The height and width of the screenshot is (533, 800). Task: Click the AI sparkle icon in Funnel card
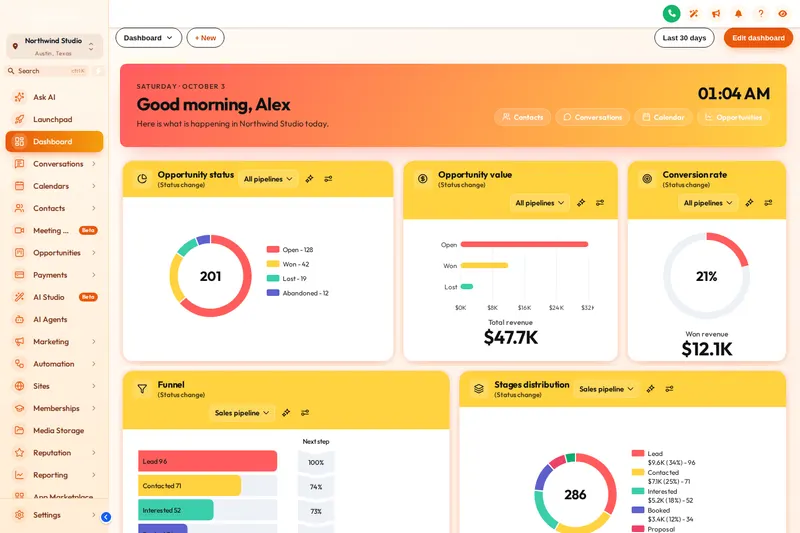(286, 413)
